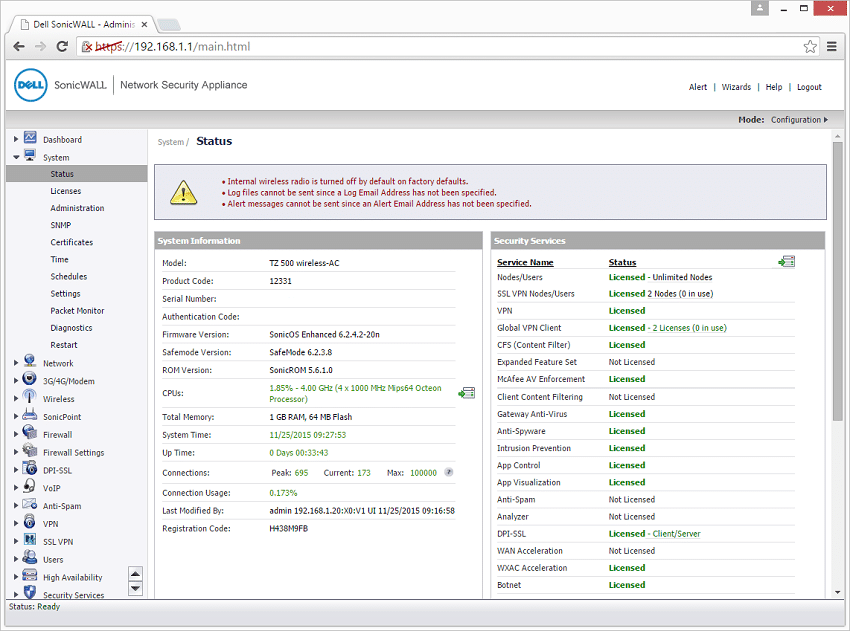Click the Dashboard chart icon in sidebar
This screenshot has height=631, width=850.
click(30, 138)
